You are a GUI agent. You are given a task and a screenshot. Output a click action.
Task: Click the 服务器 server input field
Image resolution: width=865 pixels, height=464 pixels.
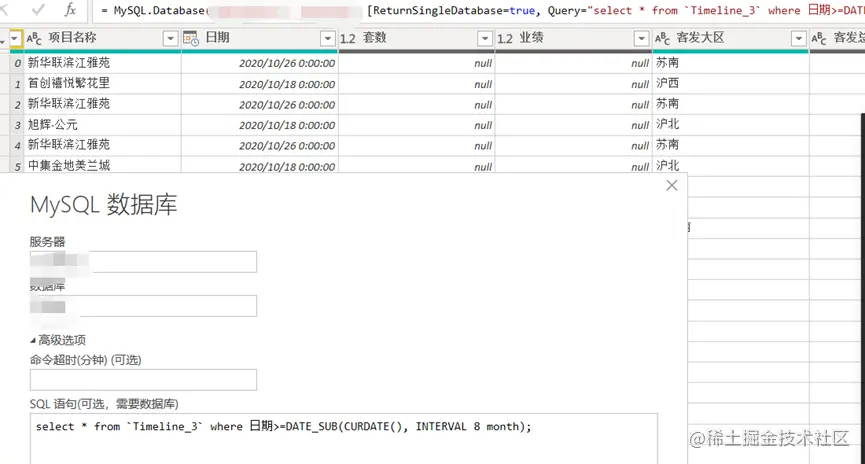click(143, 262)
